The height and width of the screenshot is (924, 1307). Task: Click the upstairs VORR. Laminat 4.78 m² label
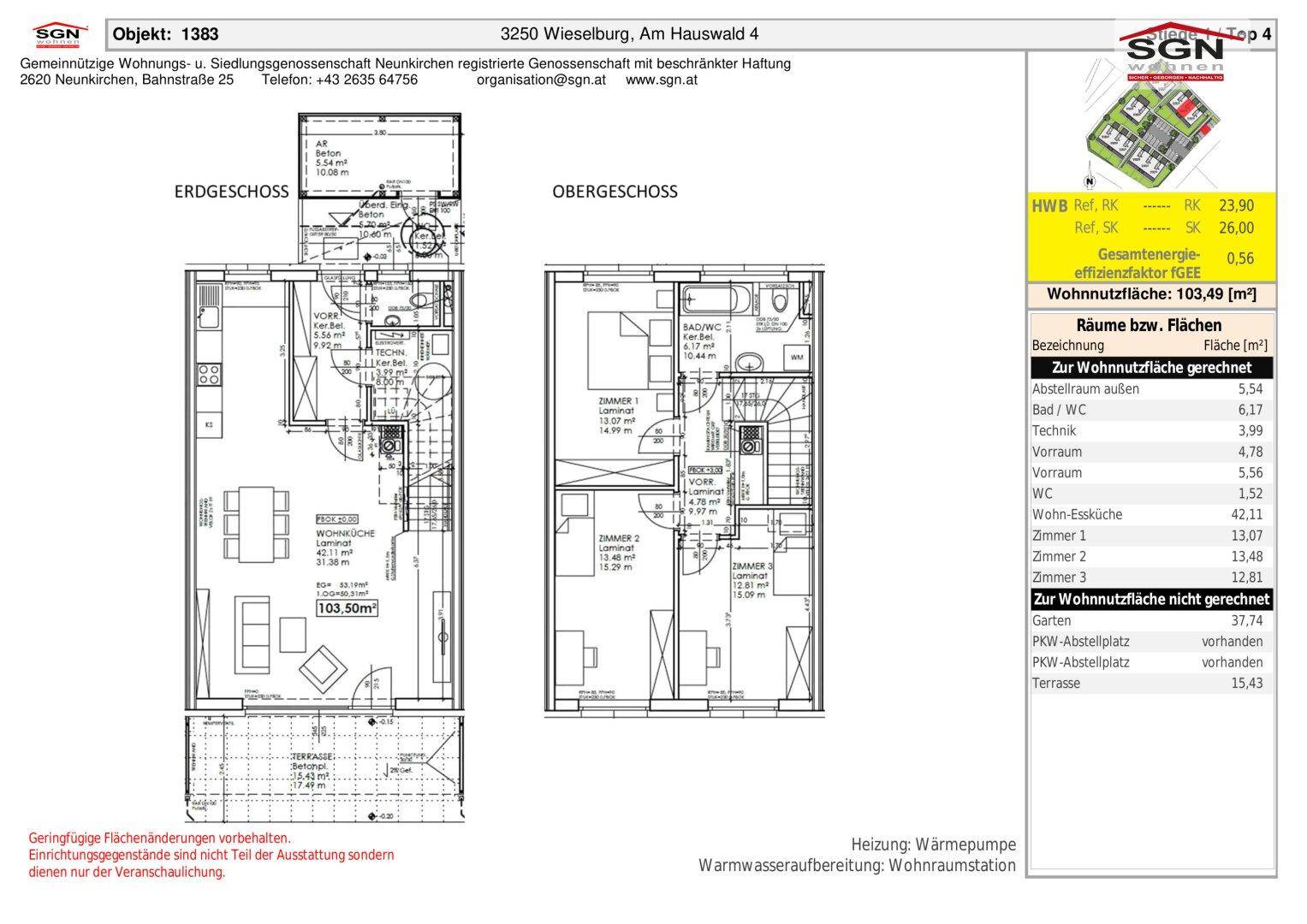click(707, 497)
